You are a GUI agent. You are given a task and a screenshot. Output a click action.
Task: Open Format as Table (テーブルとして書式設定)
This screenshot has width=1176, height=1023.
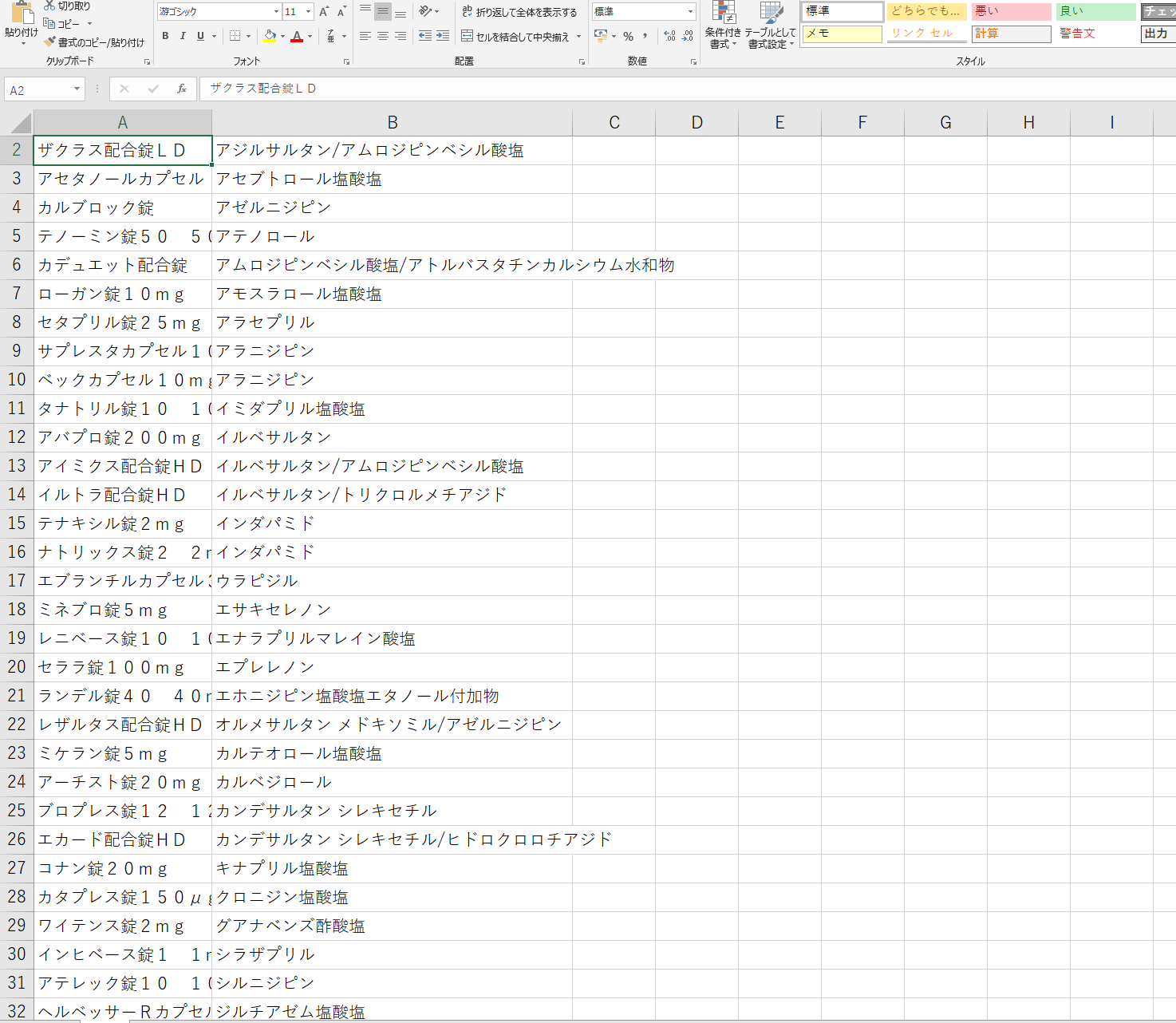(771, 26)
